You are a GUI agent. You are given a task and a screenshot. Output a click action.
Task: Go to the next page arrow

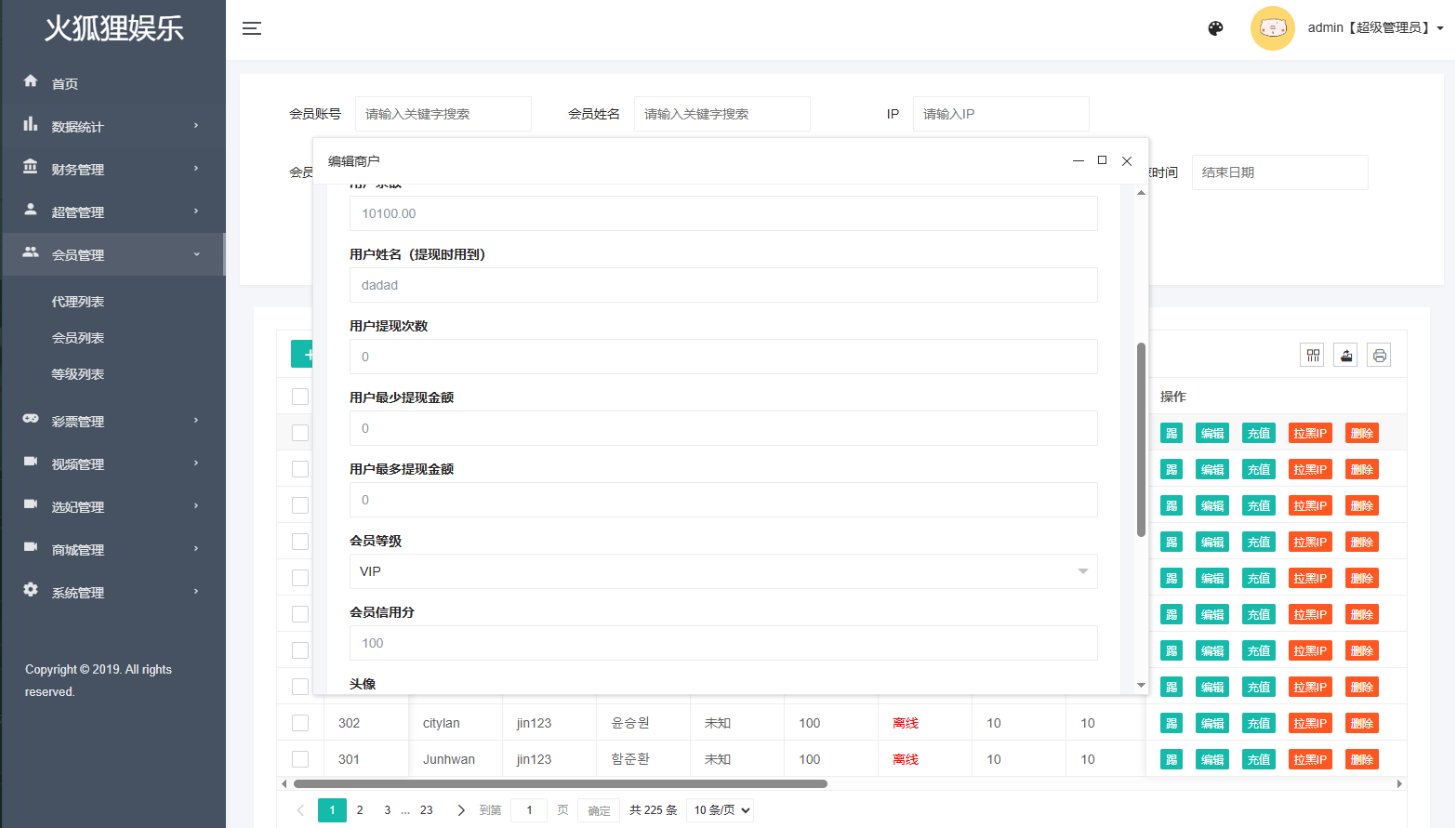[x=461, y=810]
